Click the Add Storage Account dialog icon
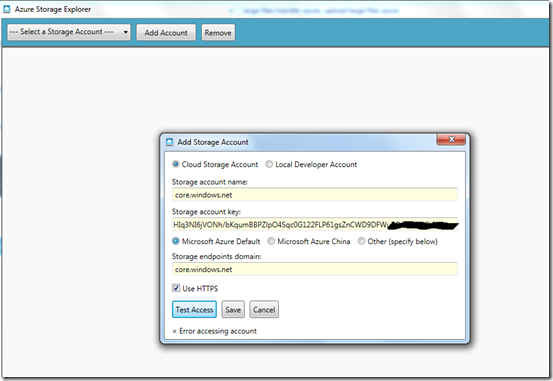Screen dimensions: 553x381 [x=170, y=142]
